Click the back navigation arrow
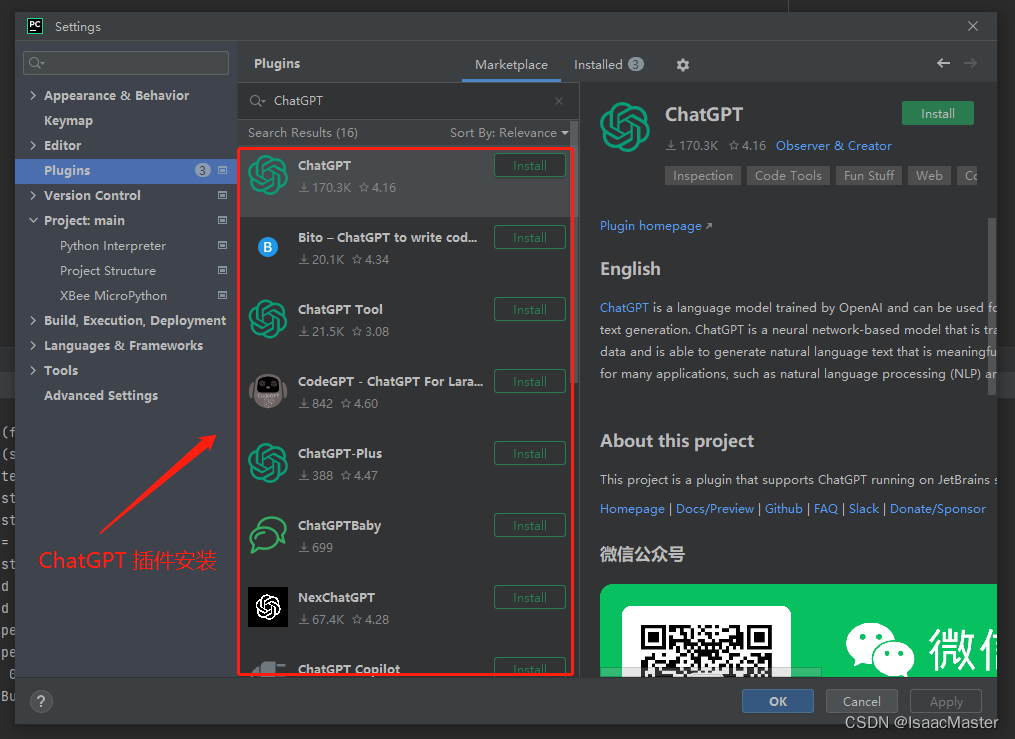This screenshot has width=1015, height=739. click(x=943, y=63)
